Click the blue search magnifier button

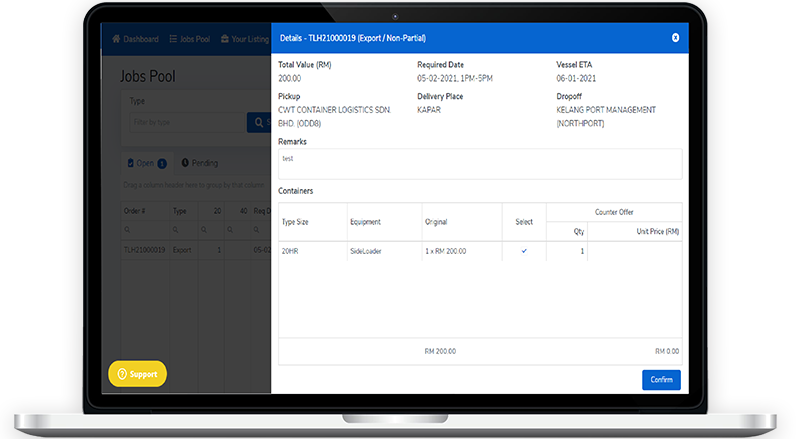(259, 122)
